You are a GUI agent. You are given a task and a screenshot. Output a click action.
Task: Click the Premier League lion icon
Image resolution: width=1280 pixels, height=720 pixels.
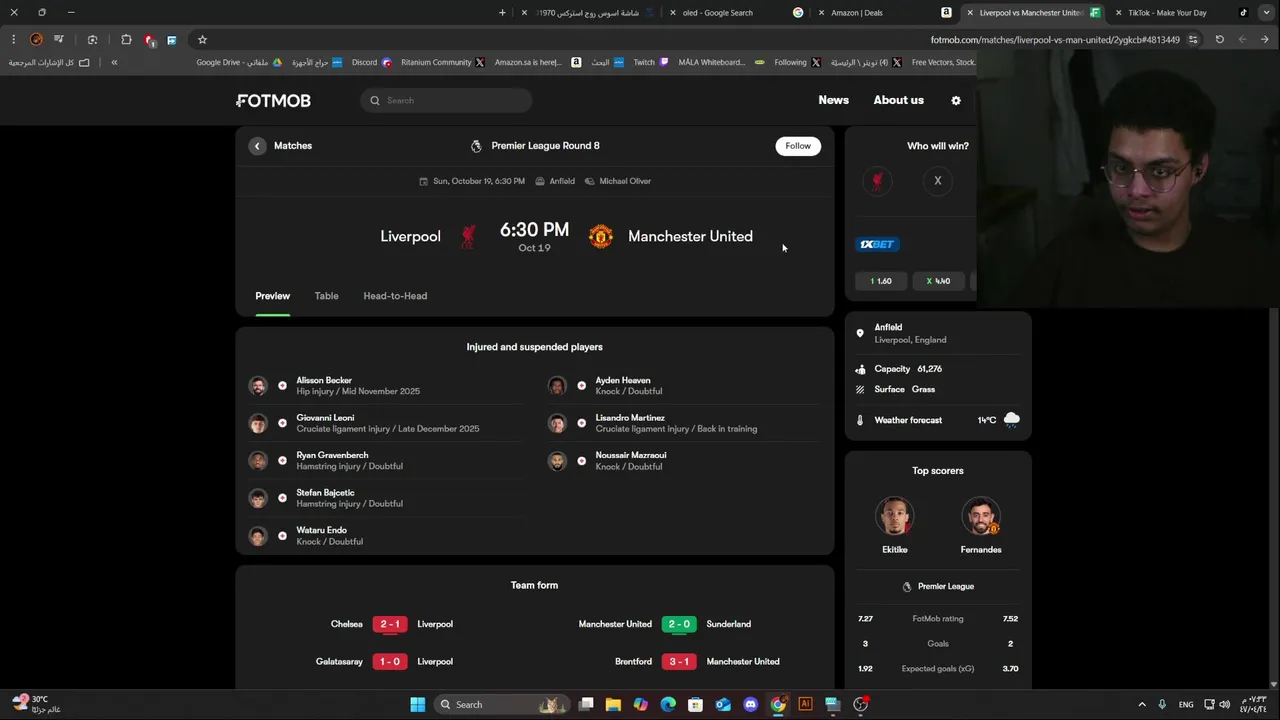click(476, 146)
